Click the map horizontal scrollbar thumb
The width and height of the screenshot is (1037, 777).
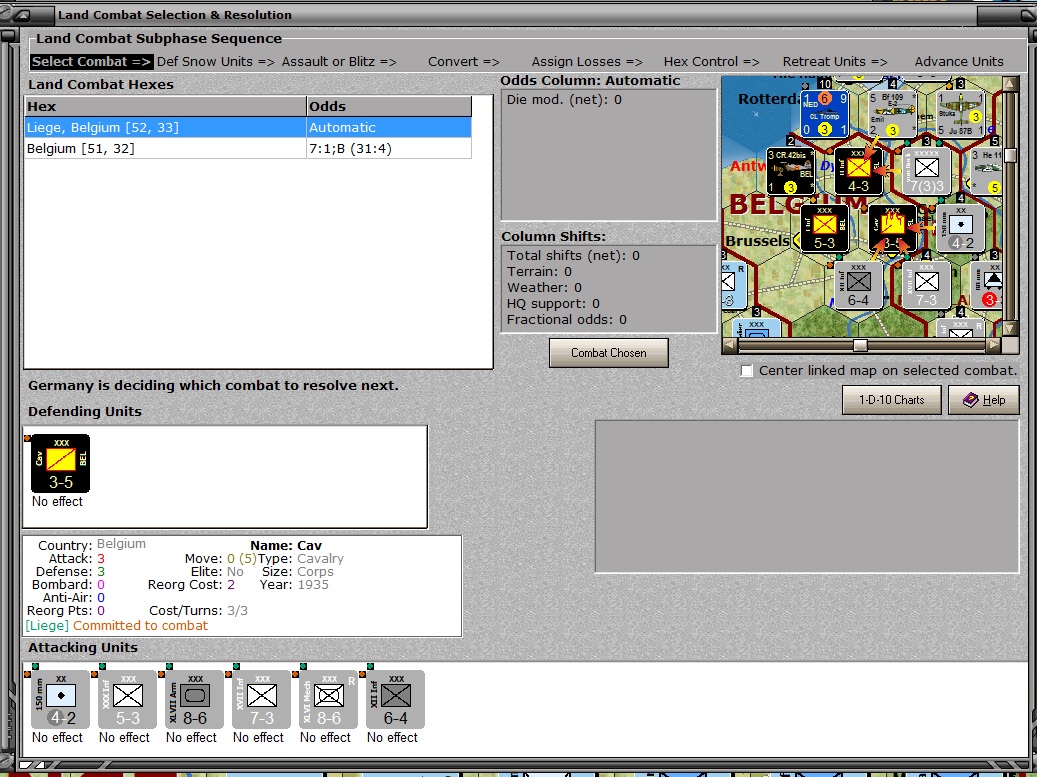860,345
